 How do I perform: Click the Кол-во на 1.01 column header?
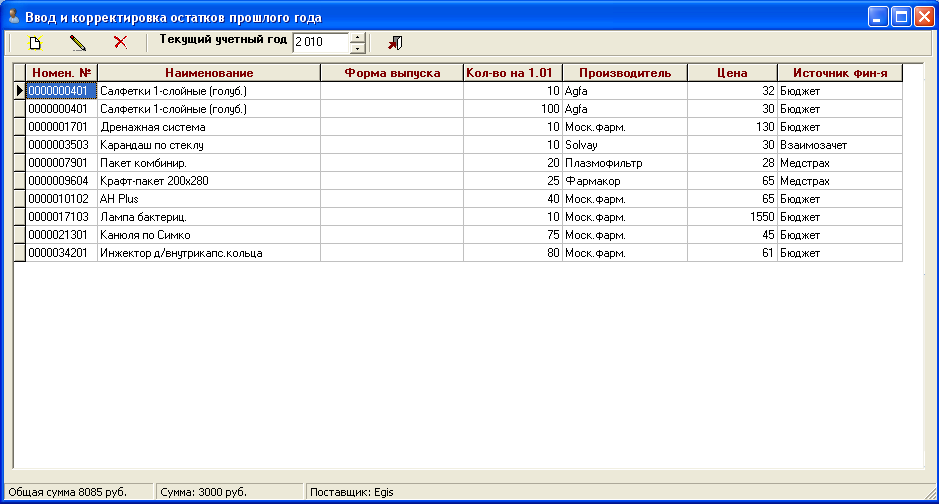coord(513,72)
